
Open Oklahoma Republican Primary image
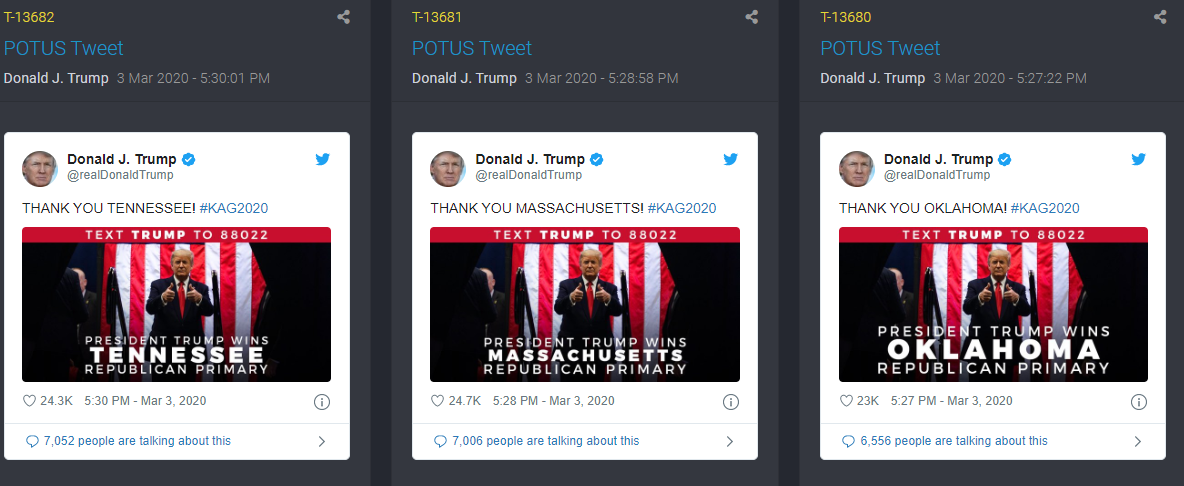[x=993, y=304]
